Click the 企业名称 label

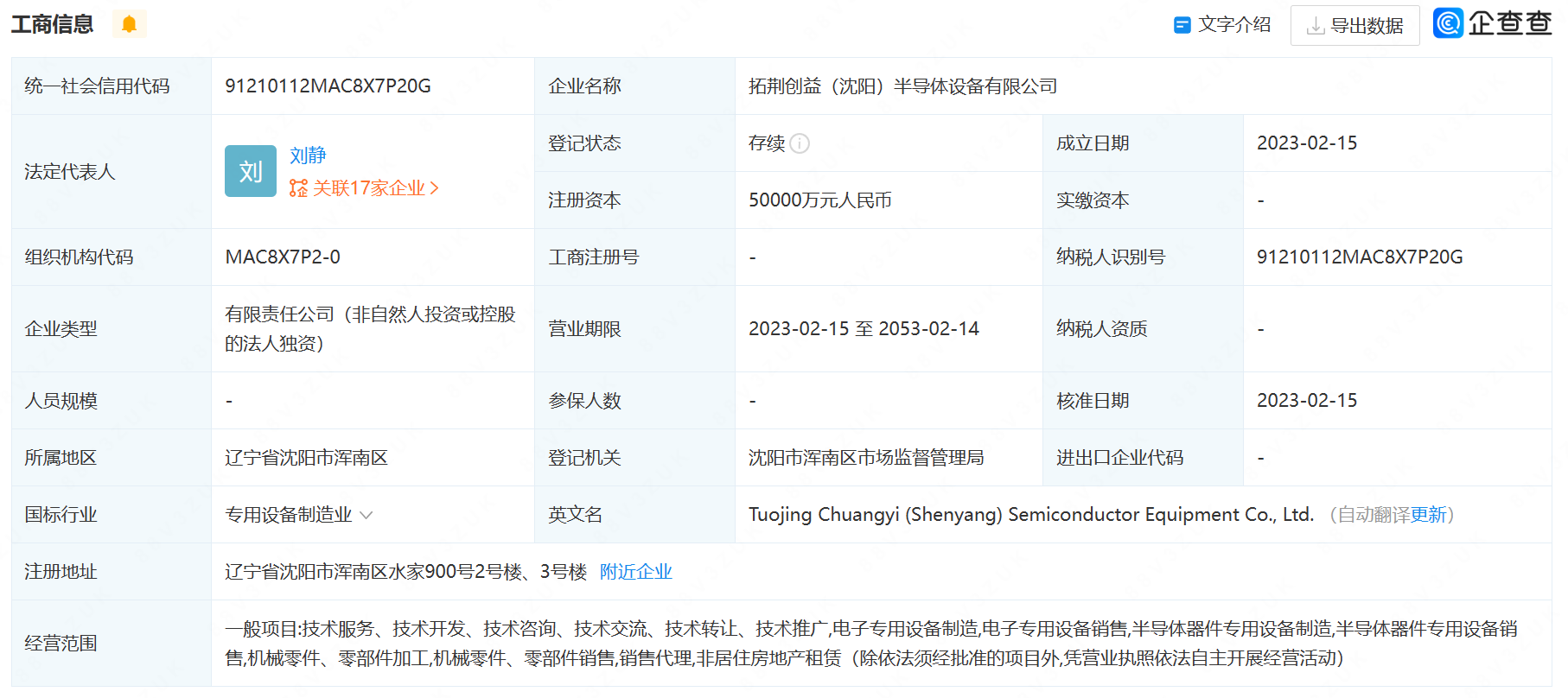584,86
